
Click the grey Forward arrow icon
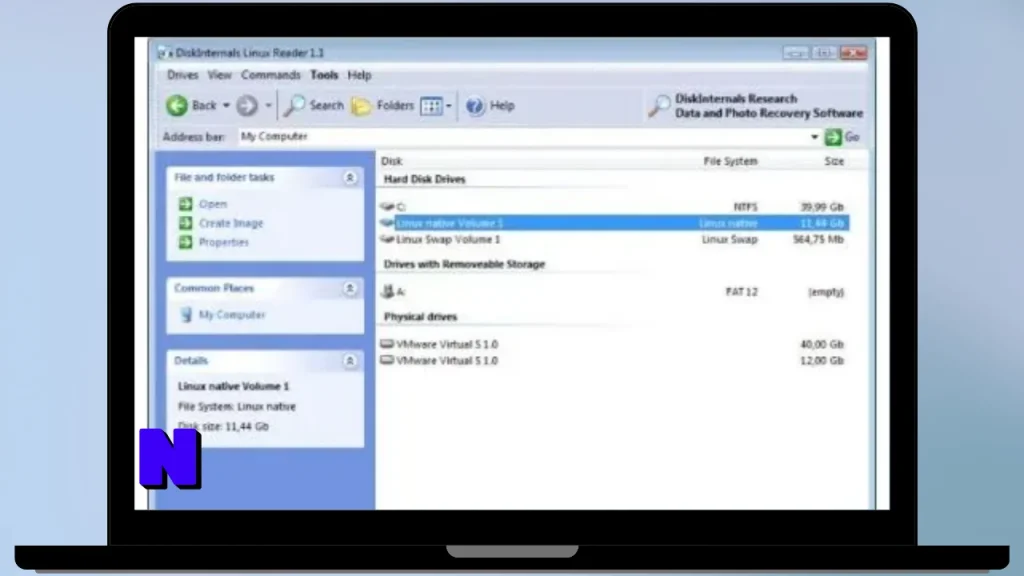(247, 105)
